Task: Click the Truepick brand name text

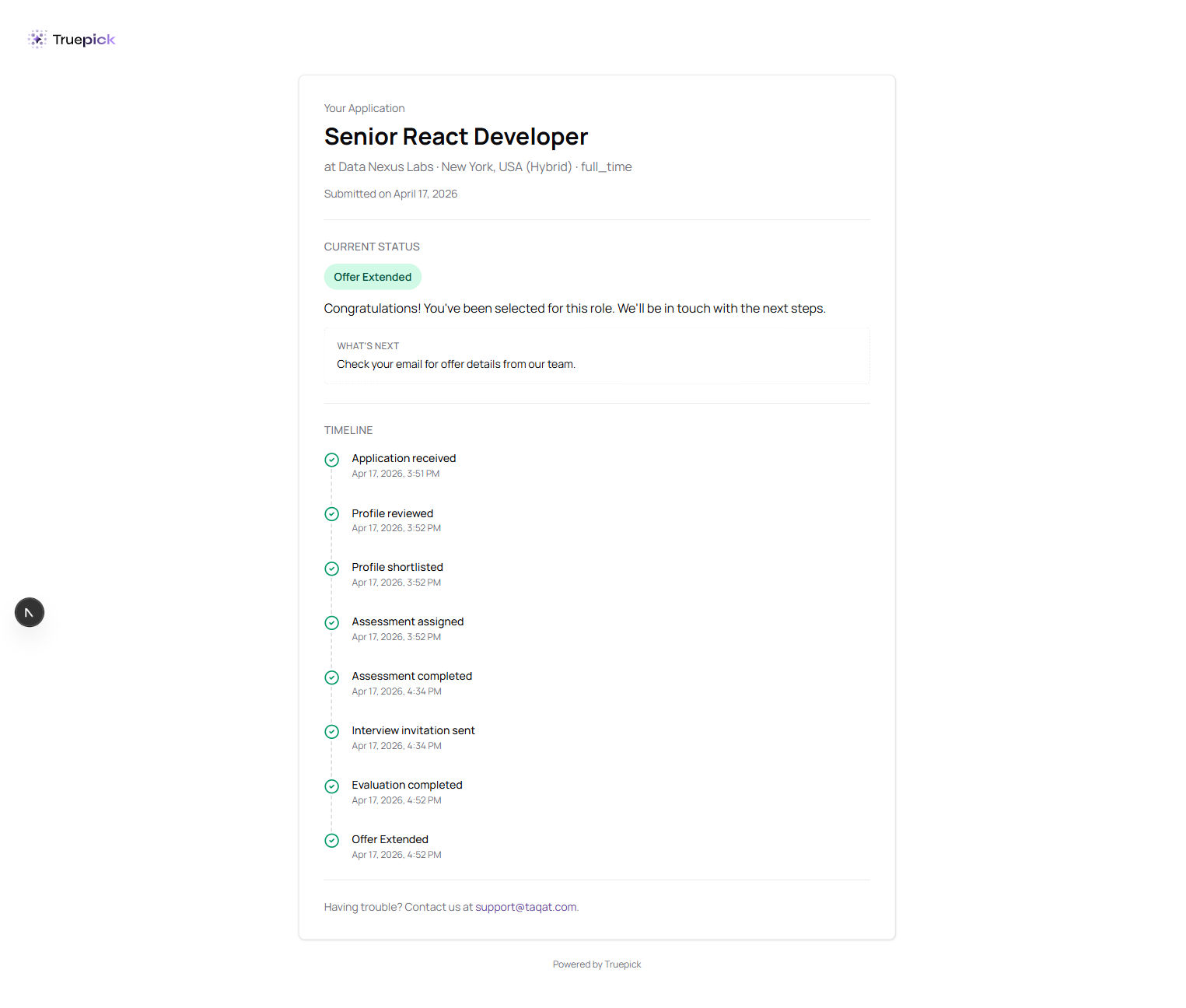Action: [x=84, y=40]
